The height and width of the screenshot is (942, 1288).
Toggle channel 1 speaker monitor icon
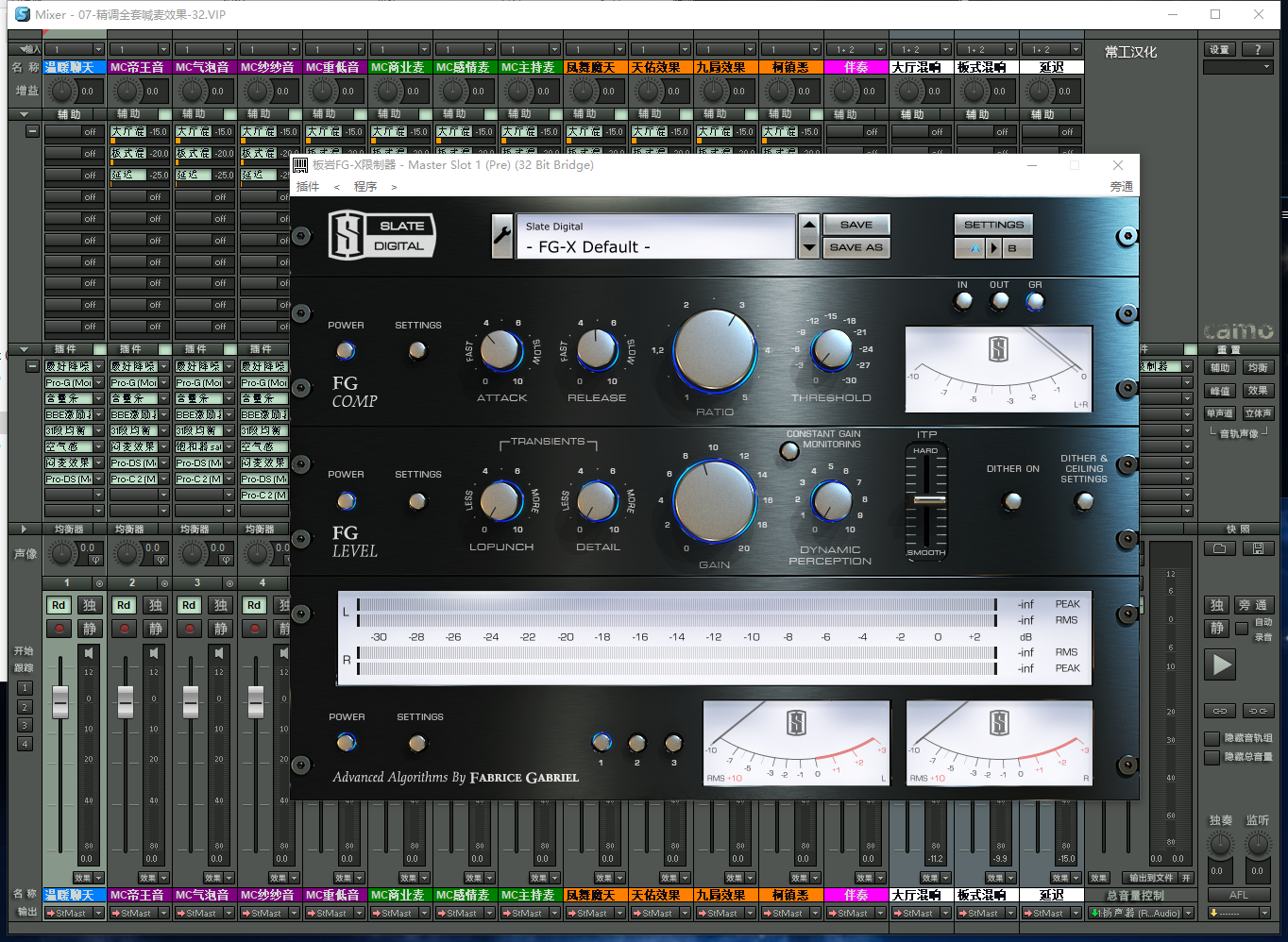tap(89, 653)
